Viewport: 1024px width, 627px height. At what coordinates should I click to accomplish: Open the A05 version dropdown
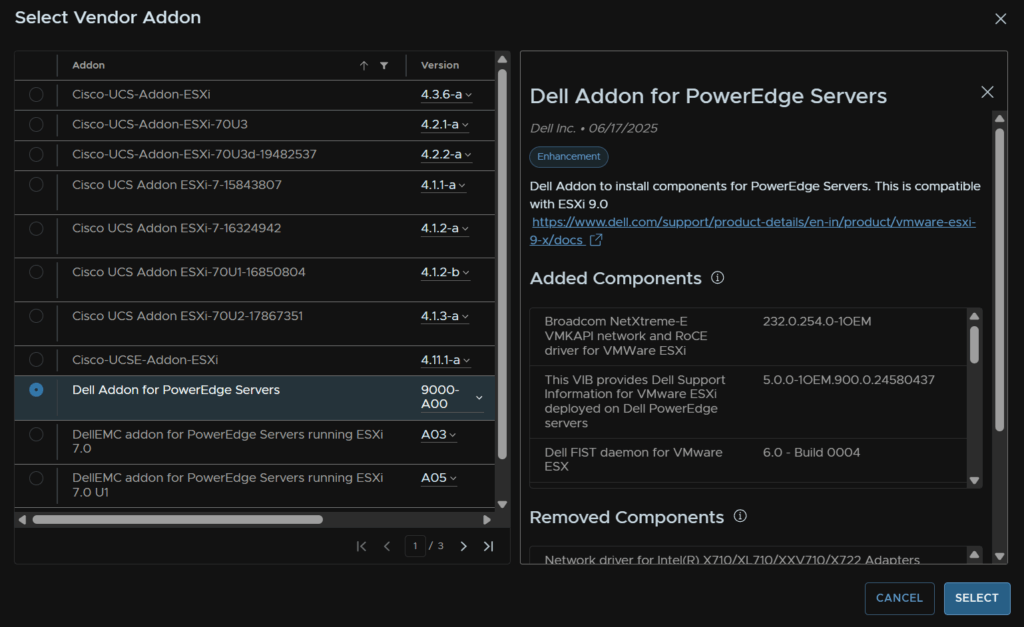pyautogui.click(x=438, y=478)
